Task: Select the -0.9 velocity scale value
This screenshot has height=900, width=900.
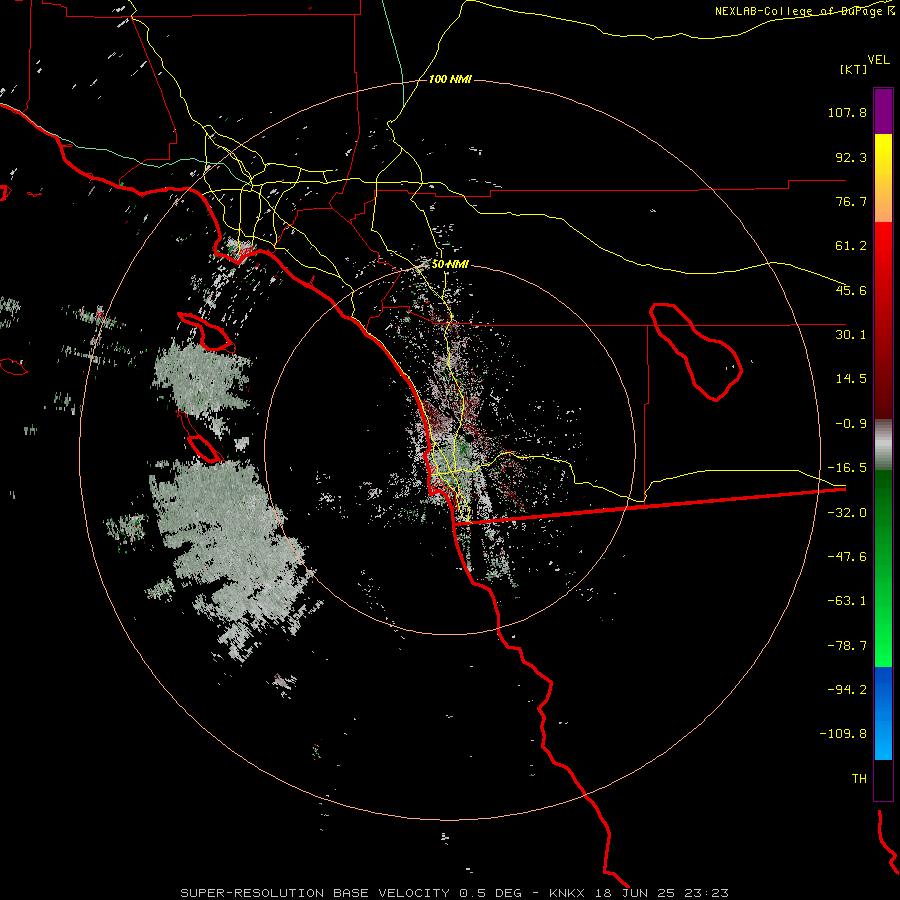Action: coord(851,424)
